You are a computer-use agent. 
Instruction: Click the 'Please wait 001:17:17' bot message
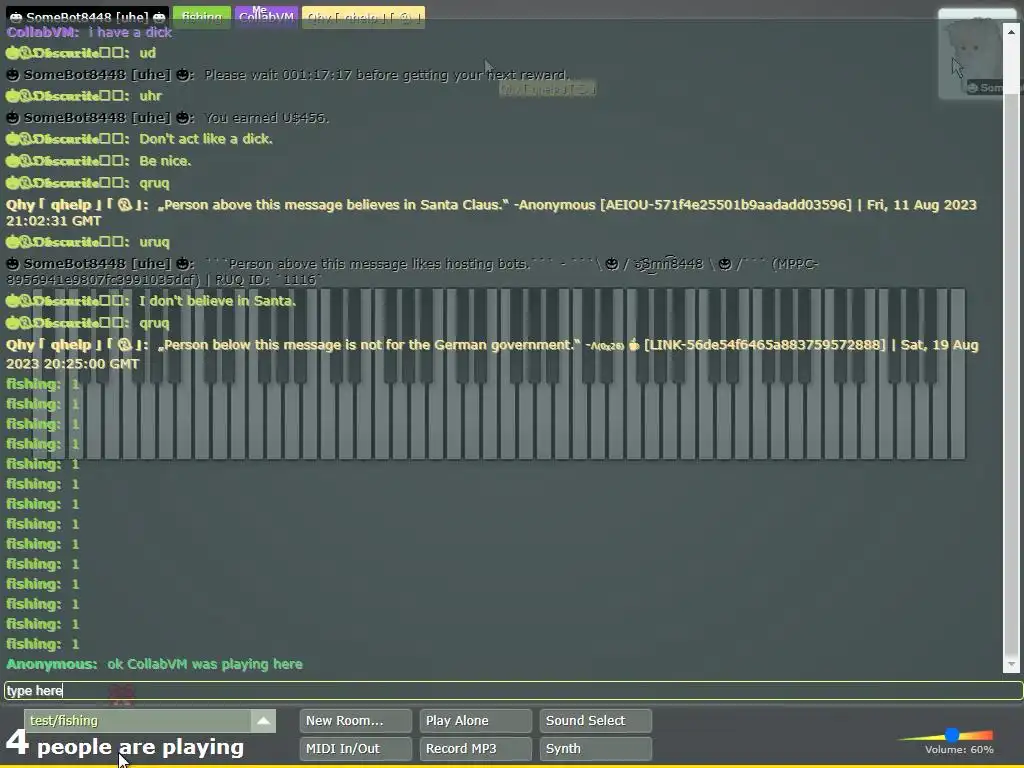(387, 74)
